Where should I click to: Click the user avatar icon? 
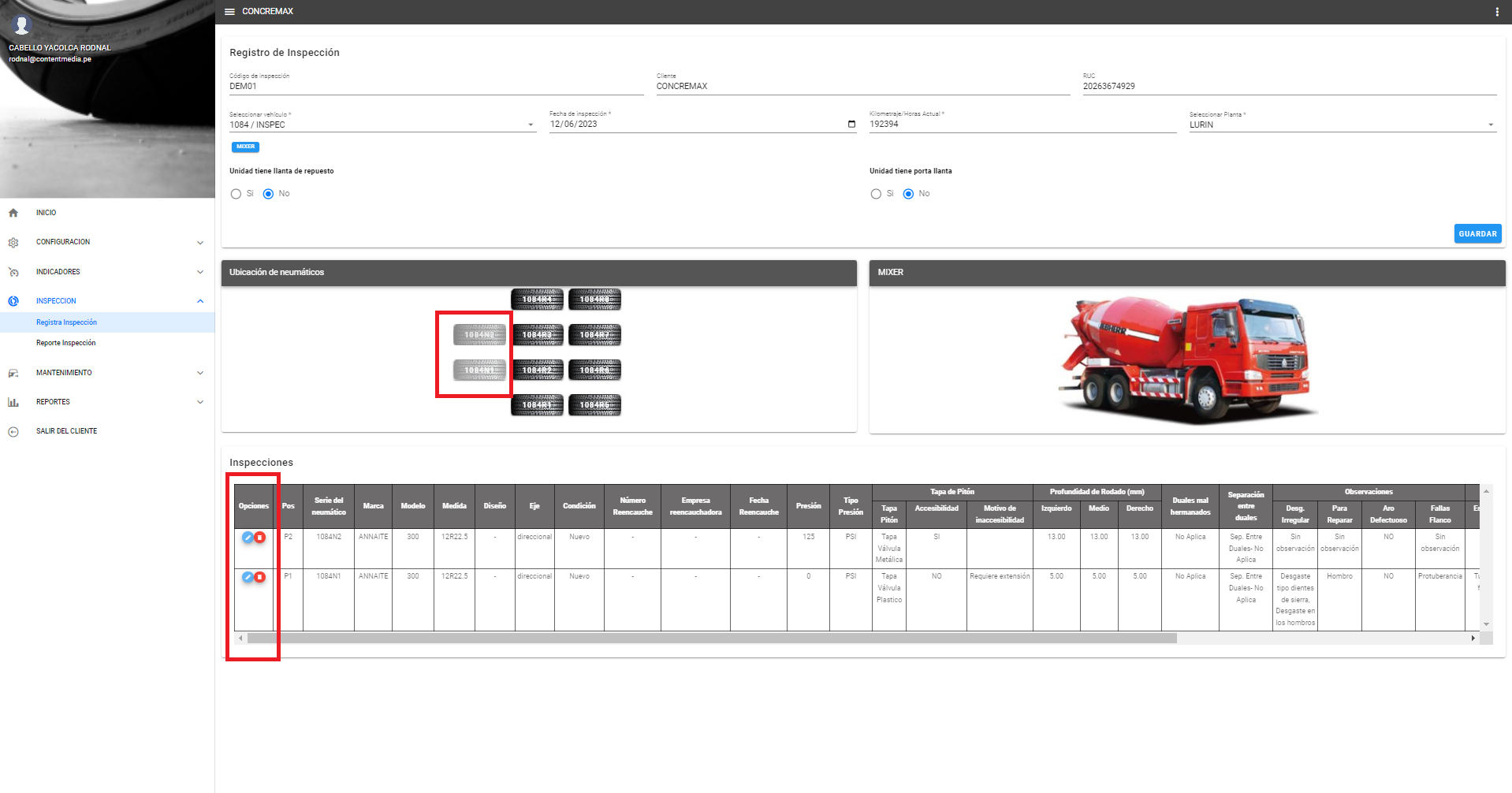22,26
